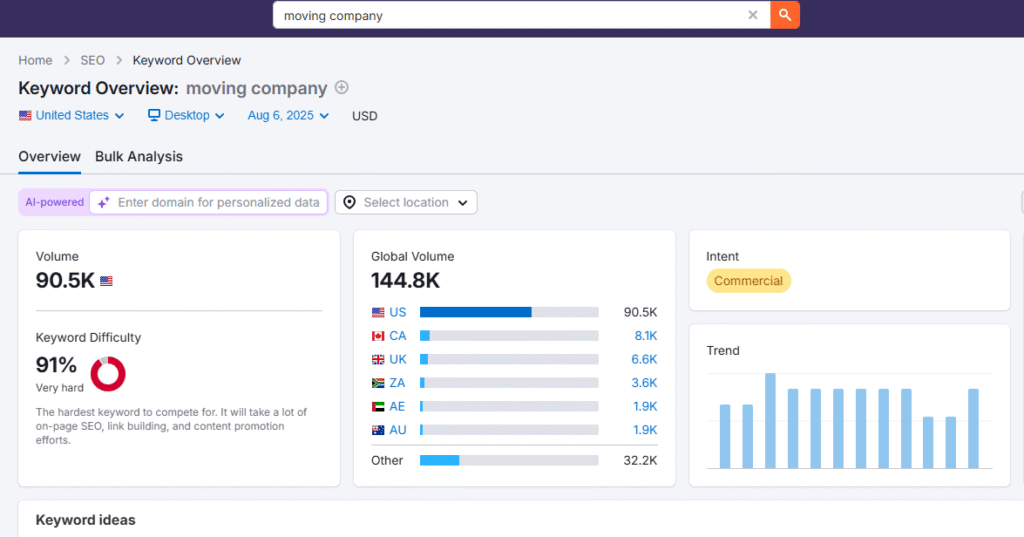Open the Desktop device dropdown
This screenshot has width=1024, height=537.
pos(187,116)
